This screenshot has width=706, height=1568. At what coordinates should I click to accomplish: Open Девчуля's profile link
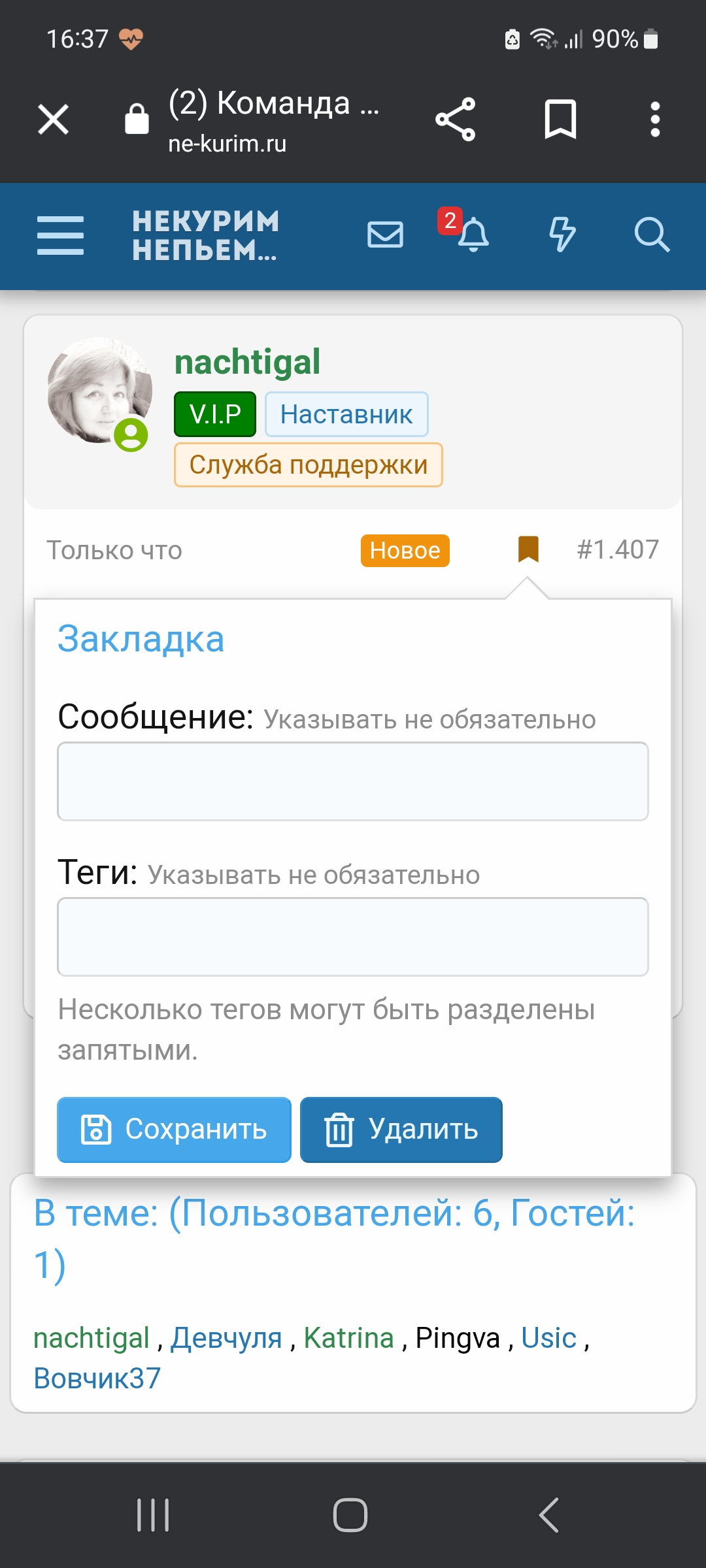[x=226, y=1338]
